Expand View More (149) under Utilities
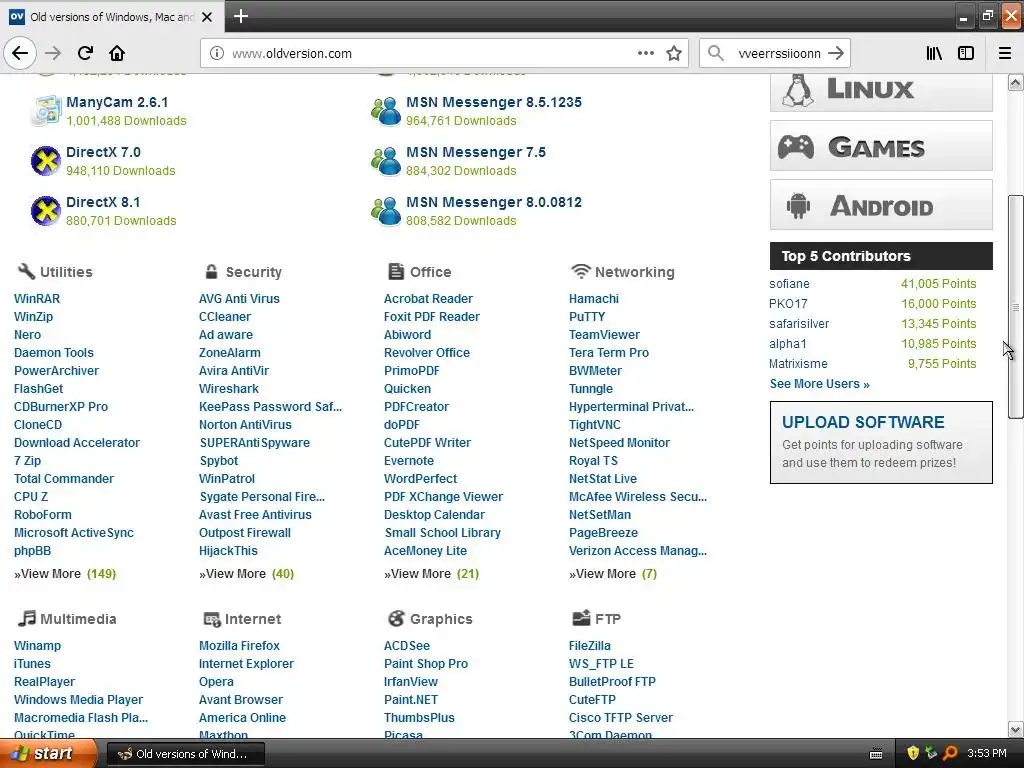1024x768 pixels. pos(65,573)
